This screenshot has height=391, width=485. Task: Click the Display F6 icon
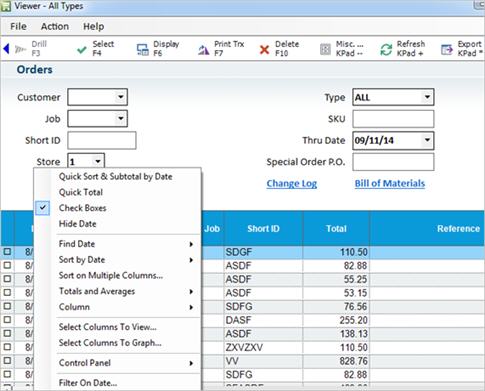coord(143,50)
